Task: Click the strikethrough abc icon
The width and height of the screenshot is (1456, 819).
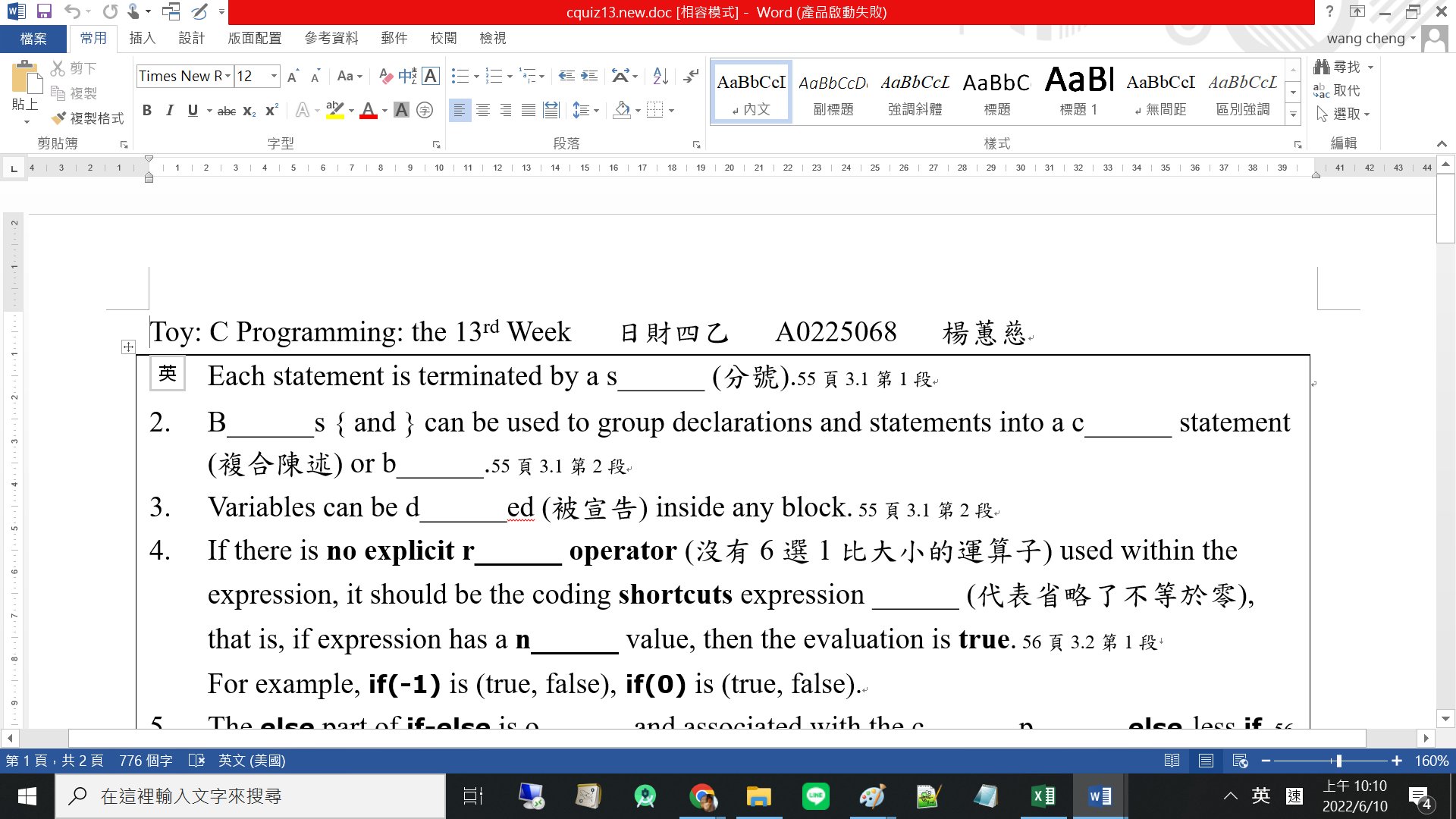Action: tap(226, 111)
